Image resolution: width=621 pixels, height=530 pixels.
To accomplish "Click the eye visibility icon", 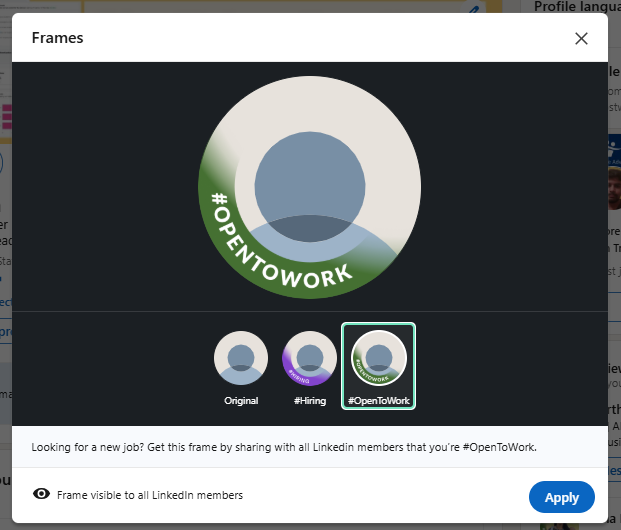I will point(41,494).
